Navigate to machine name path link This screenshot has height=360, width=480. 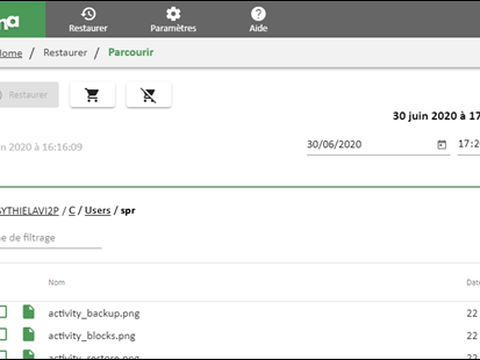pos(29,211)
